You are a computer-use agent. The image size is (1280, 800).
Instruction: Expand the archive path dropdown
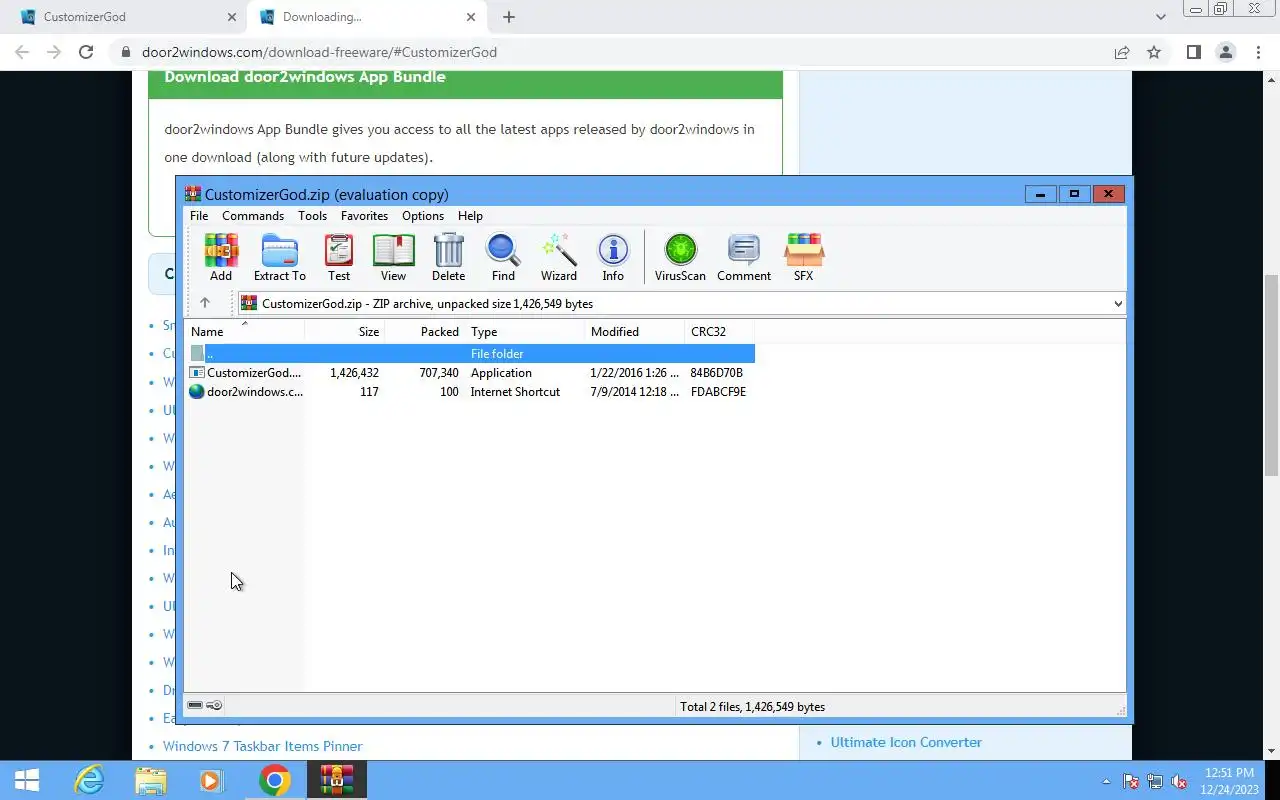tap(1118, 303)
